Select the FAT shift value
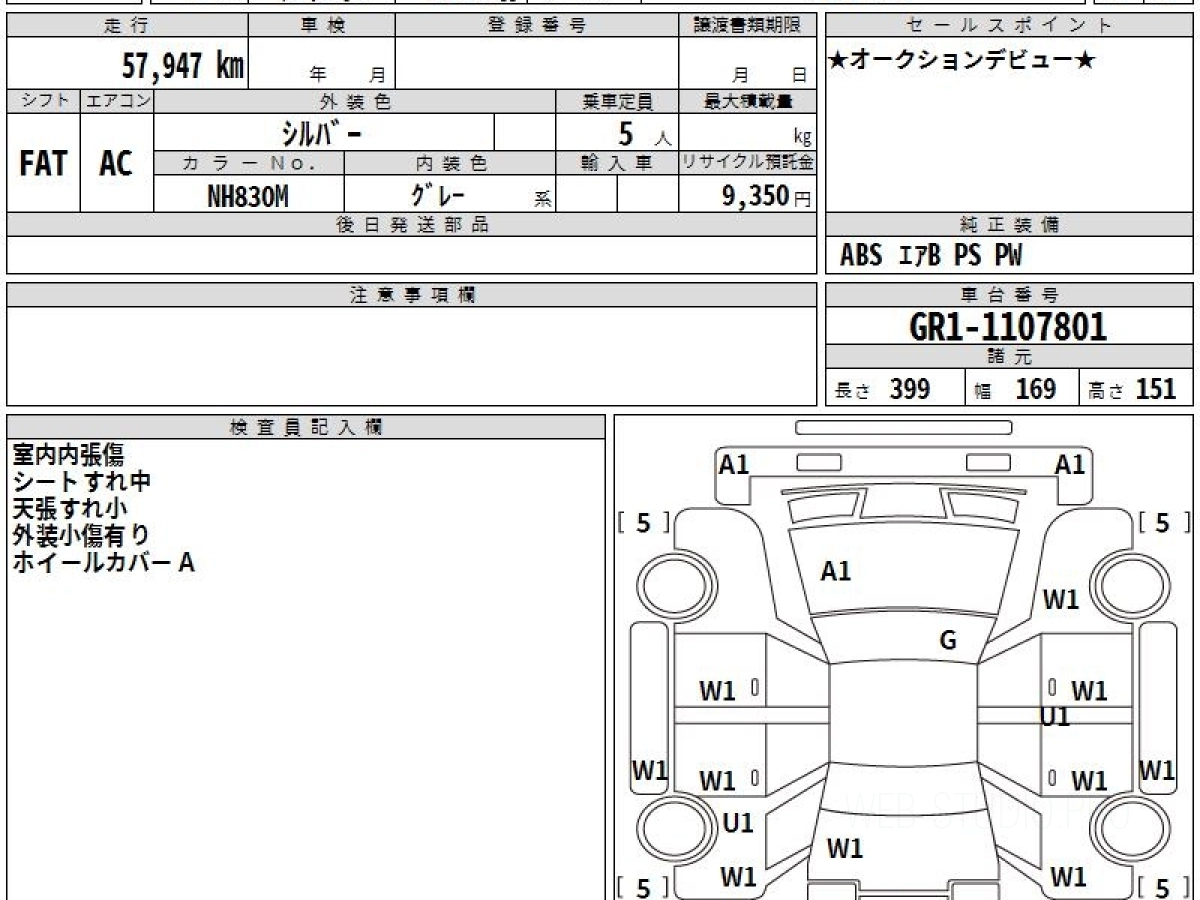 click(x=43, y=164)
